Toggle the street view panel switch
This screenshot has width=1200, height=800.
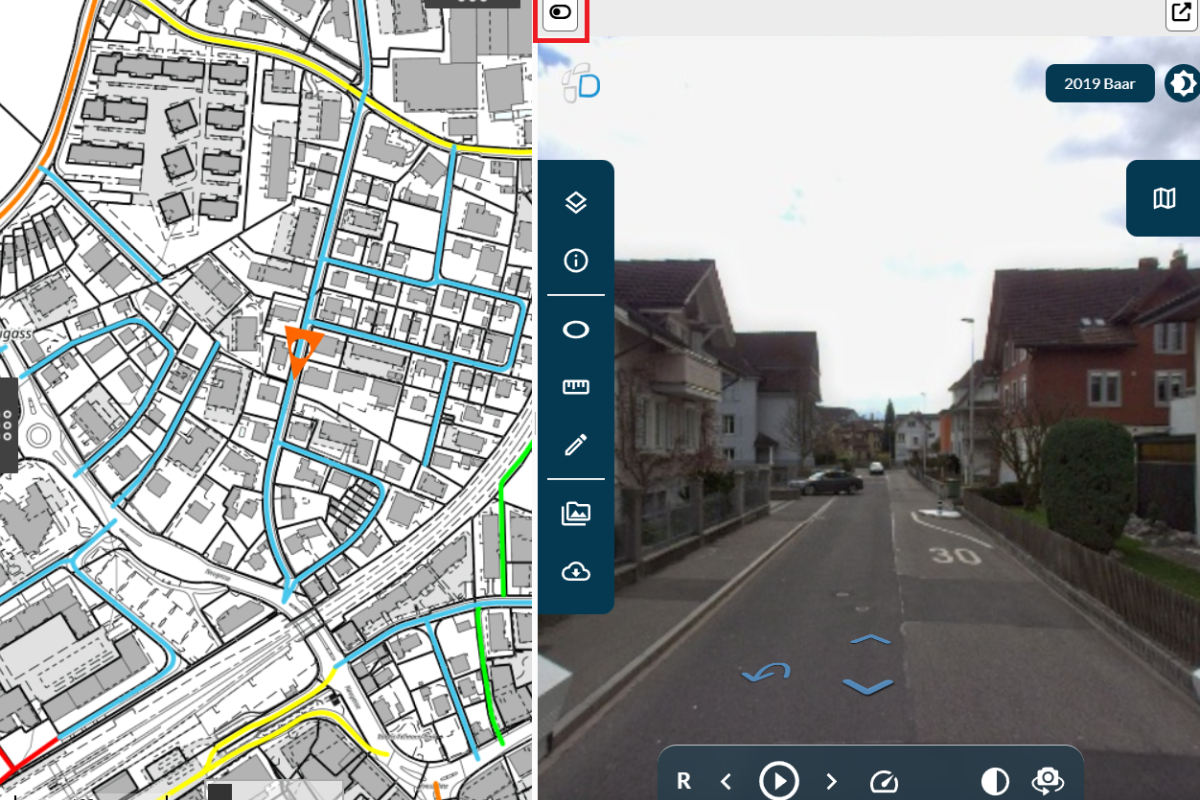(x=561, y=14)
